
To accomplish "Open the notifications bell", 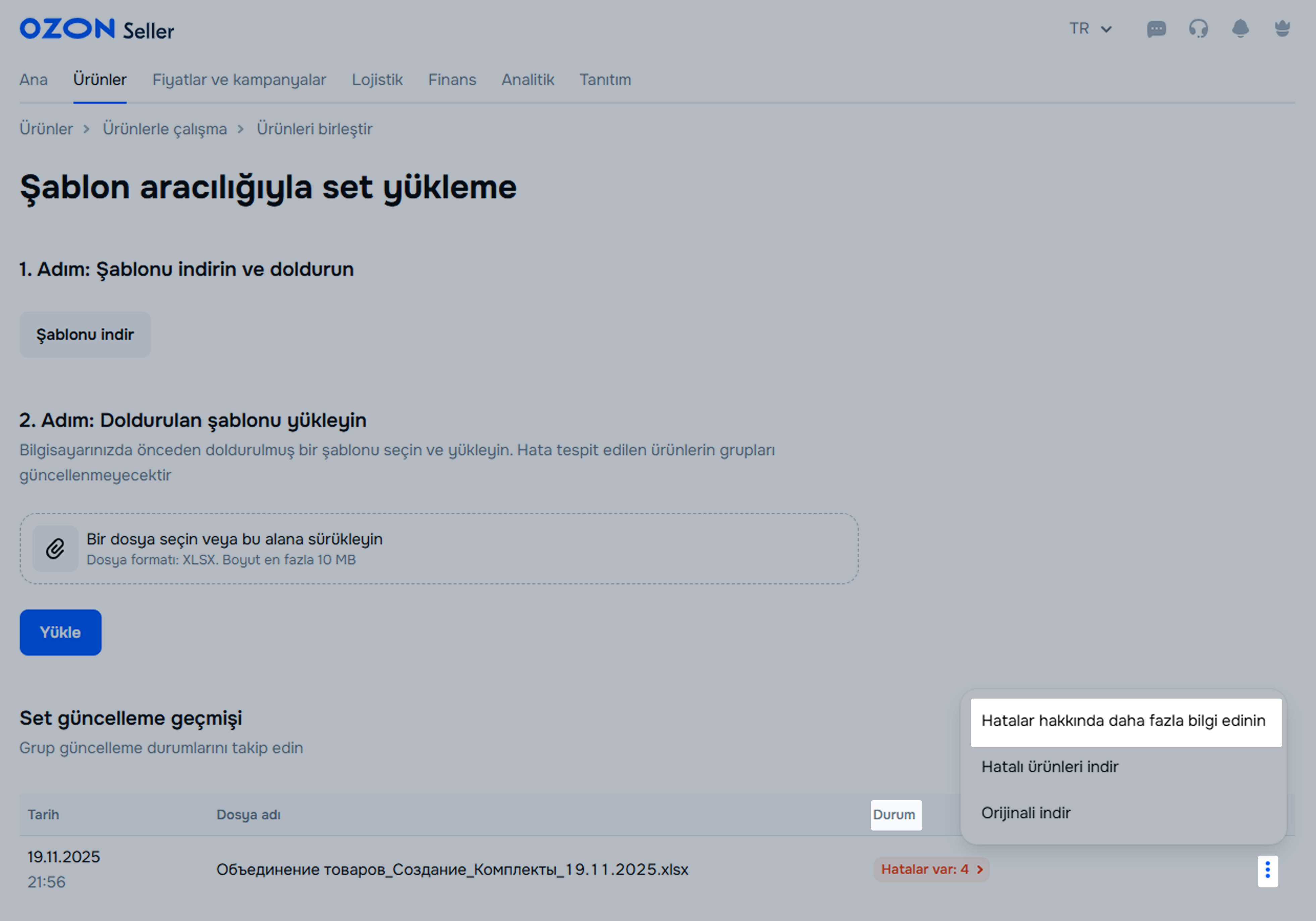I will [x=1240, y=29].
